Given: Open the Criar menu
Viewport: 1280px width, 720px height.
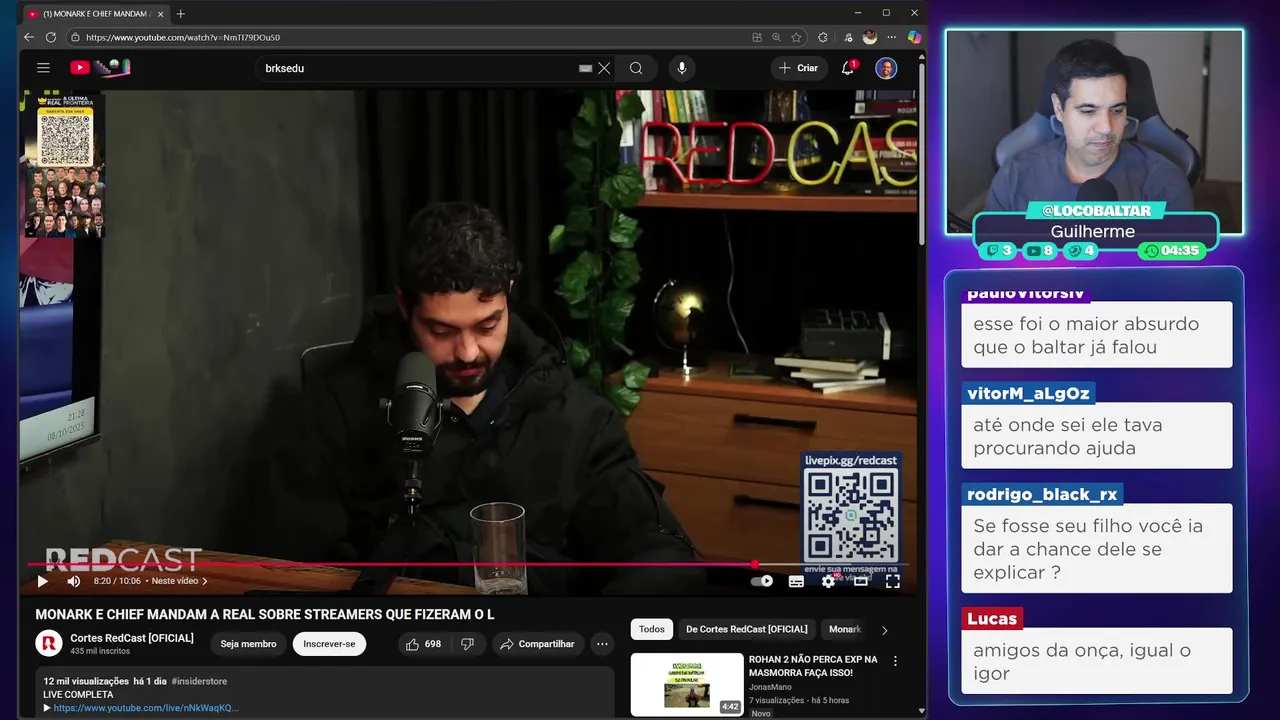Looking at the screenshot, I should pos(798,68).
